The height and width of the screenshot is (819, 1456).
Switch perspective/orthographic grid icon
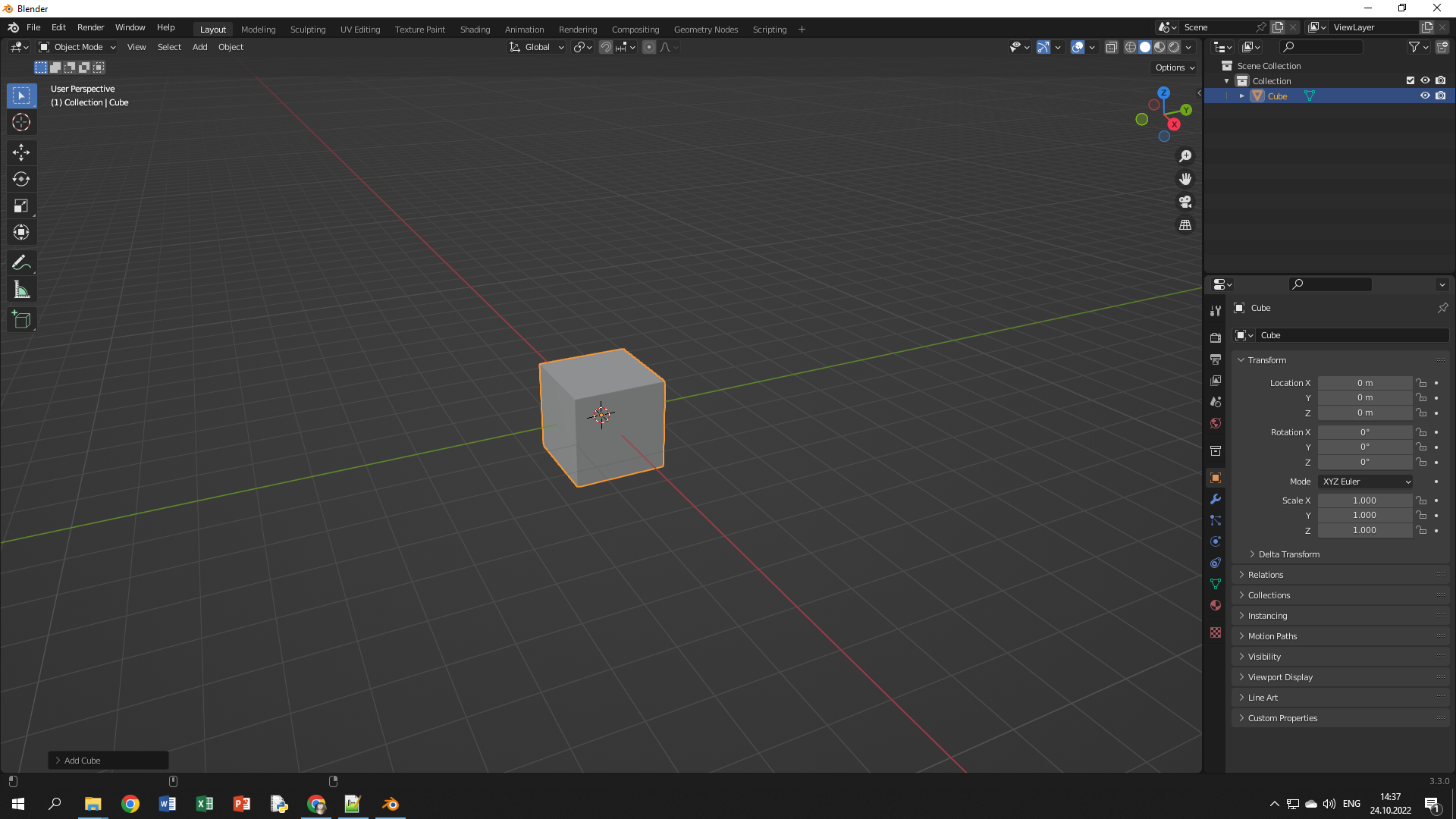[1185, 225]
